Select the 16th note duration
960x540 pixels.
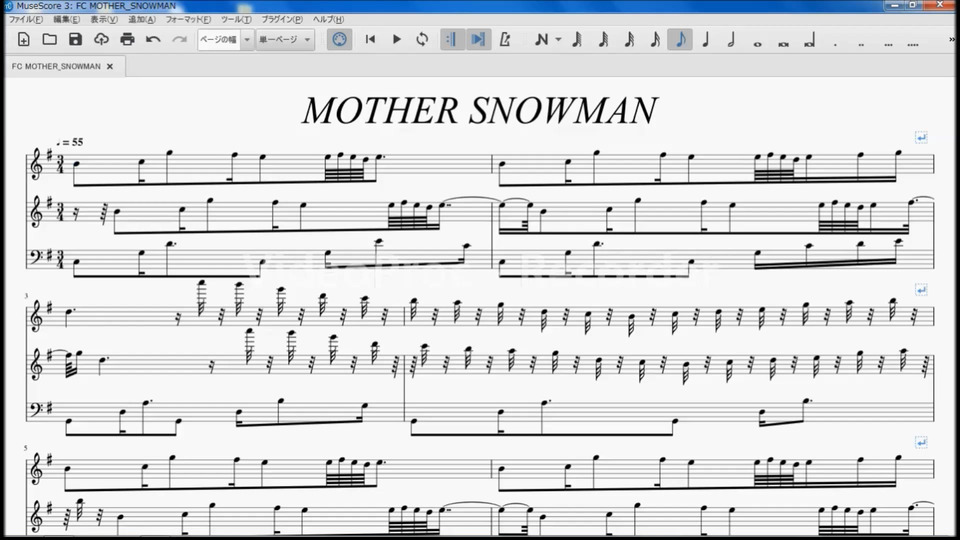click(654, 40)
